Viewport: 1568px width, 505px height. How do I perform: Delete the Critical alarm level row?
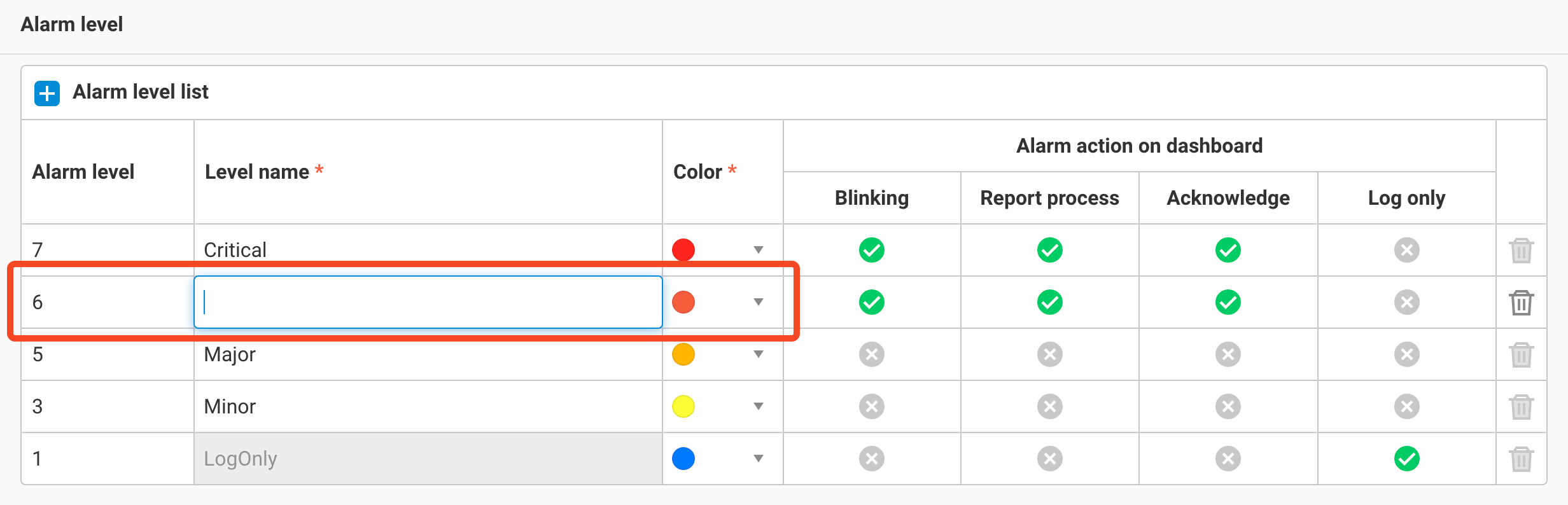[1521, 250]
